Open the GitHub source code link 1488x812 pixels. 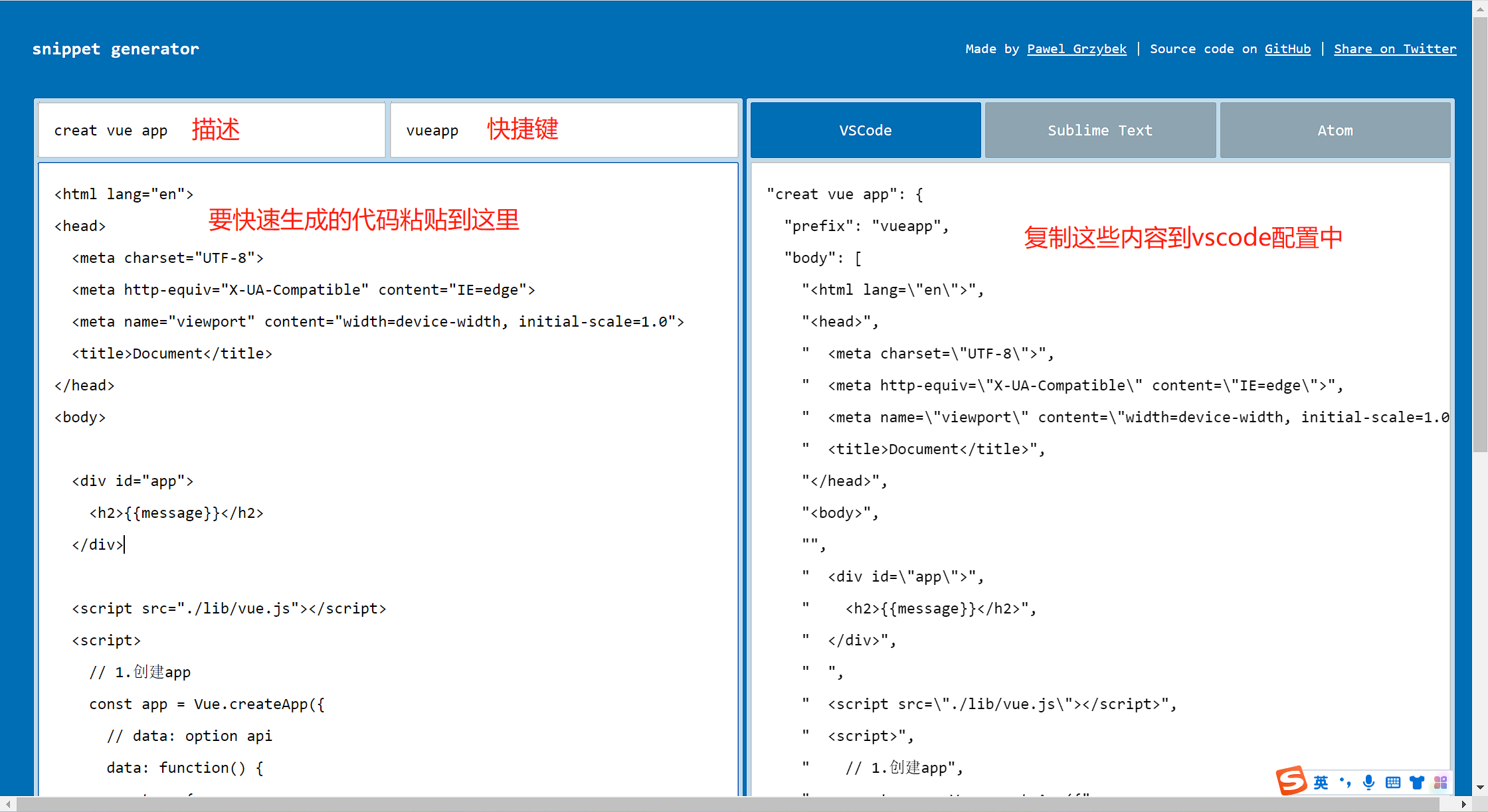point(1287,48)
